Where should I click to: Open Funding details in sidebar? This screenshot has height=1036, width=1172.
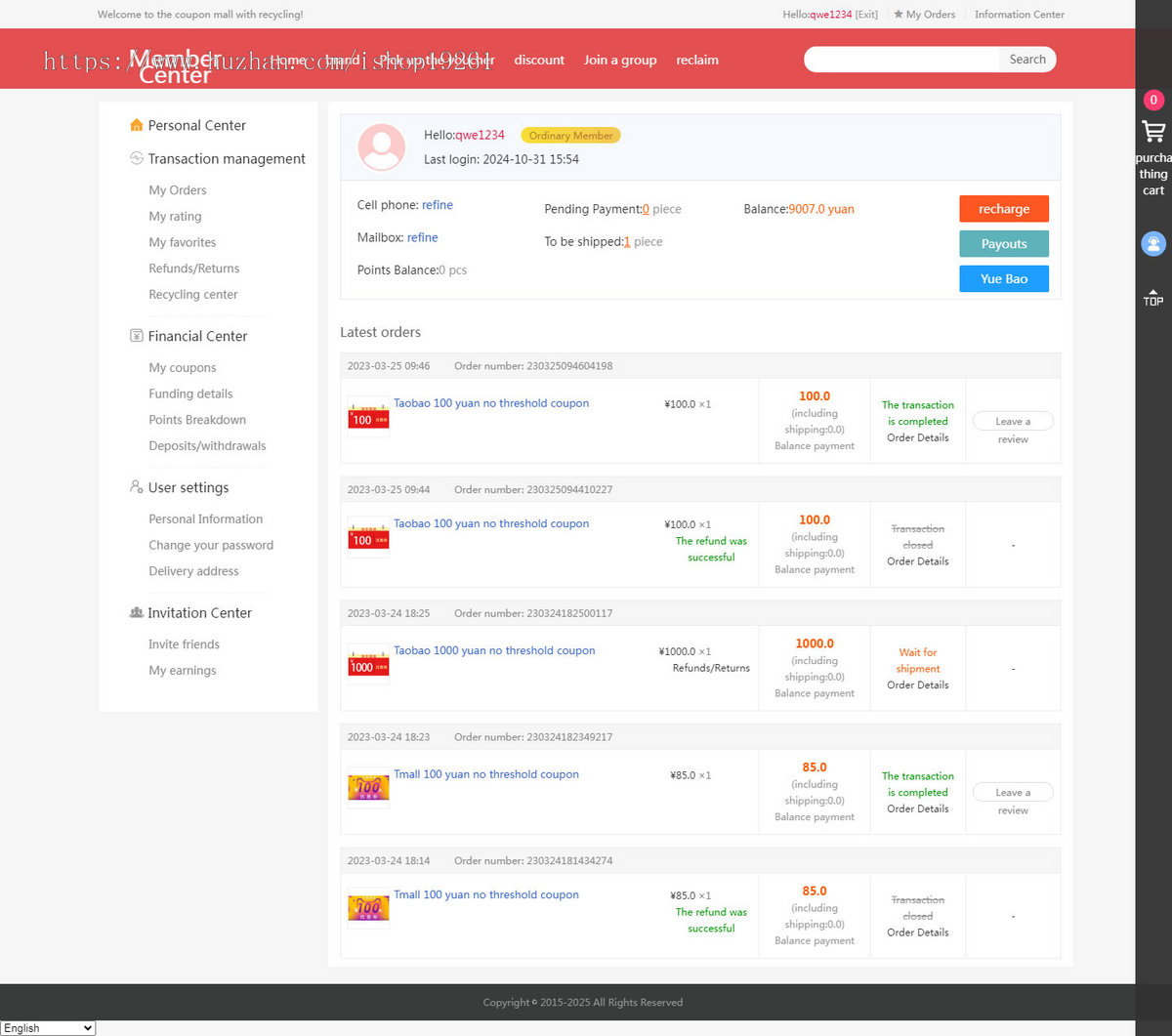tap(190, 394)
